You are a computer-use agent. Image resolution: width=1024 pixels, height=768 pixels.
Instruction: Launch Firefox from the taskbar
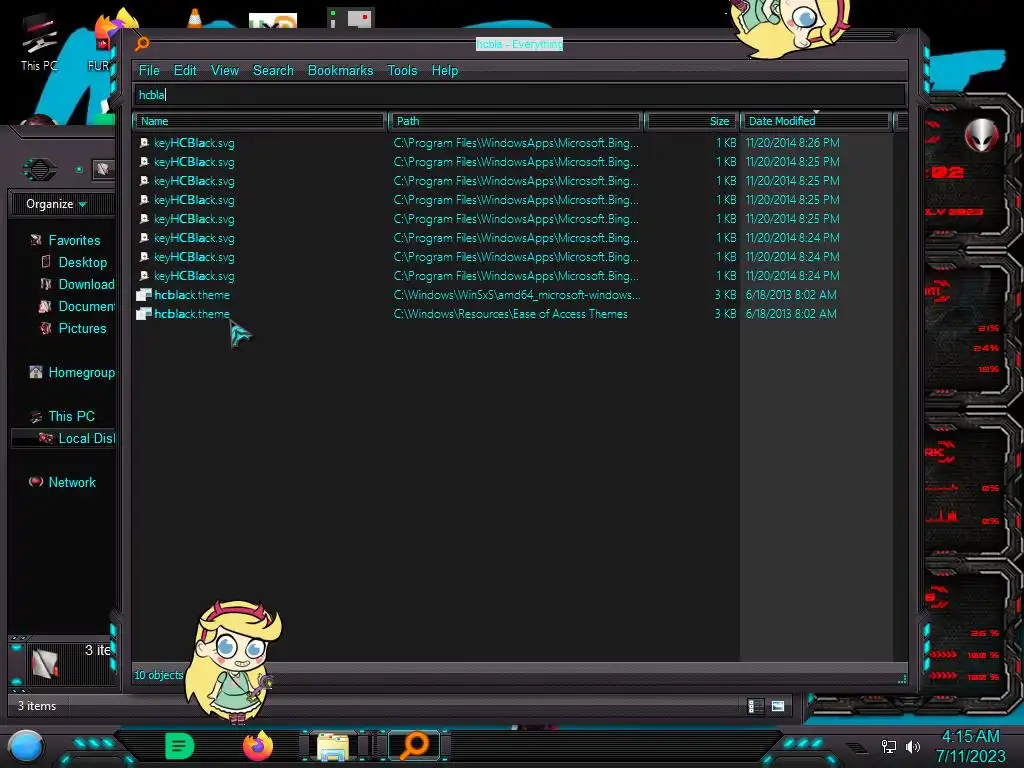click(258, 746)
